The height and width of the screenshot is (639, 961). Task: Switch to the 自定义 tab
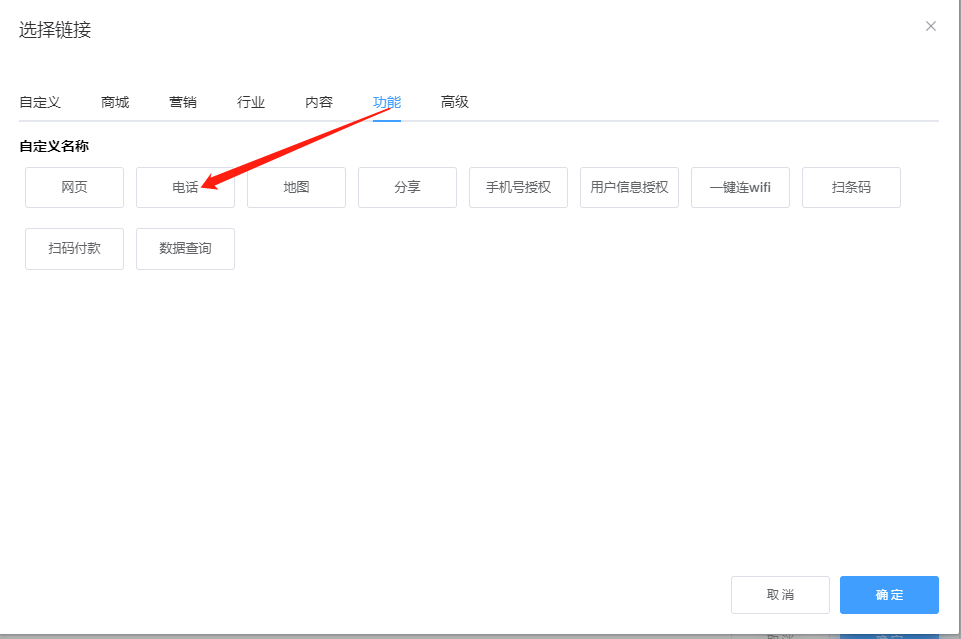(x=40, y=102)
